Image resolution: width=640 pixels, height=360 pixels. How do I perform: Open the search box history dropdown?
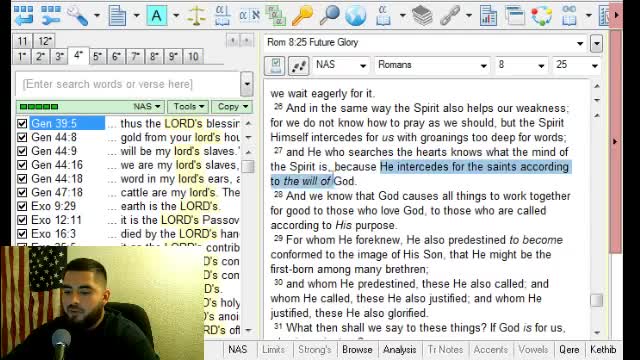[247, 84]
